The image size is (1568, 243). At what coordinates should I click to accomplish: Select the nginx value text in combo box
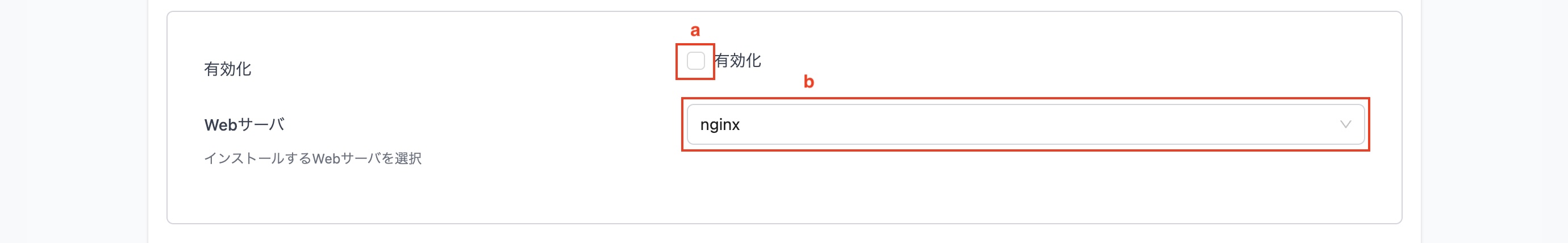click(719, 125)
